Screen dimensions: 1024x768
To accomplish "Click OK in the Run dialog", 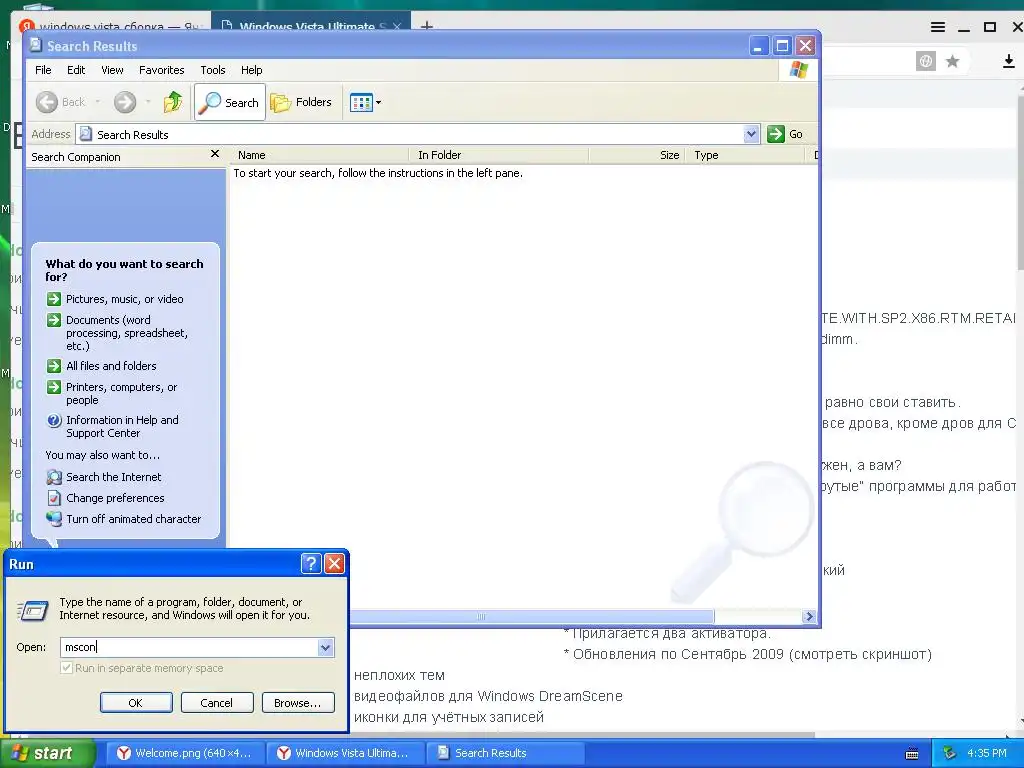I will coord(136,703).
